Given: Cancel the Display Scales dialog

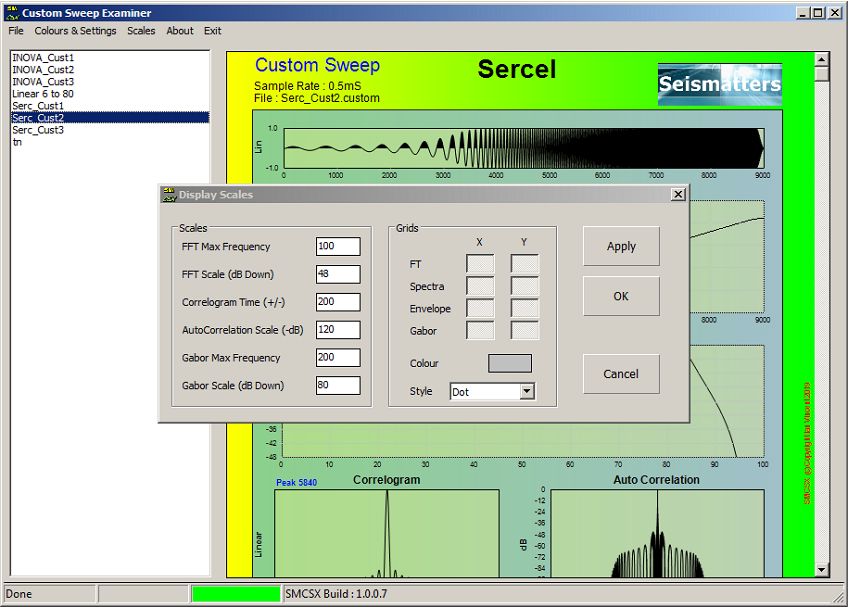Looking at the screenshot, I should pyautogui.click(x=621, y=374).
